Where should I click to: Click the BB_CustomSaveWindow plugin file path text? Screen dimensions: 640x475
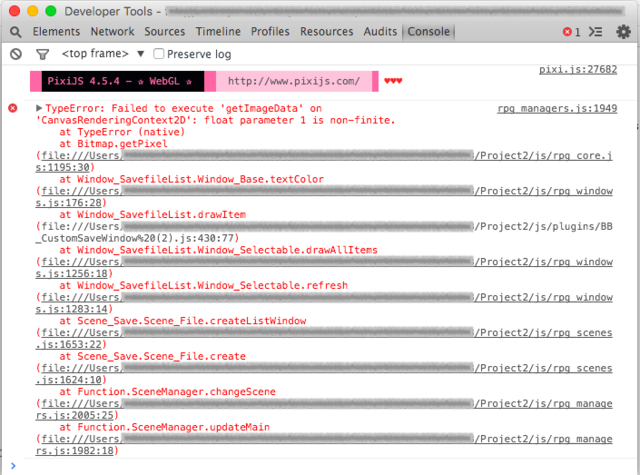324,232
